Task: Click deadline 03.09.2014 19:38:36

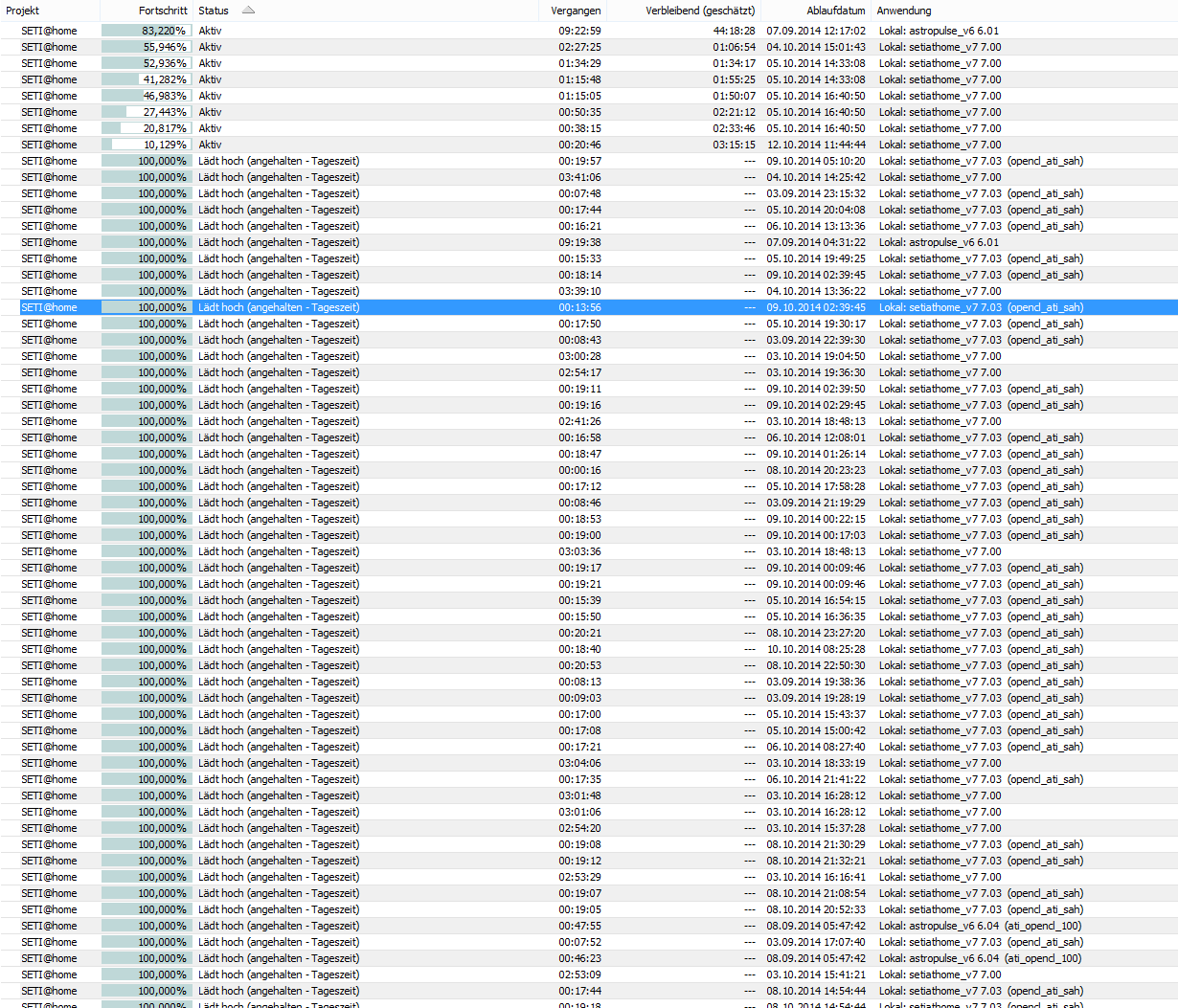Action: click(816, 682)
